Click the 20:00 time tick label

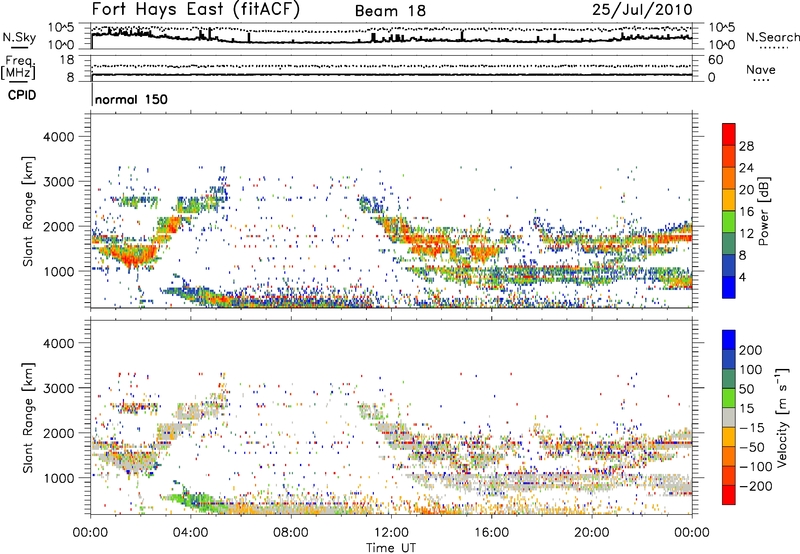(591, 533)
